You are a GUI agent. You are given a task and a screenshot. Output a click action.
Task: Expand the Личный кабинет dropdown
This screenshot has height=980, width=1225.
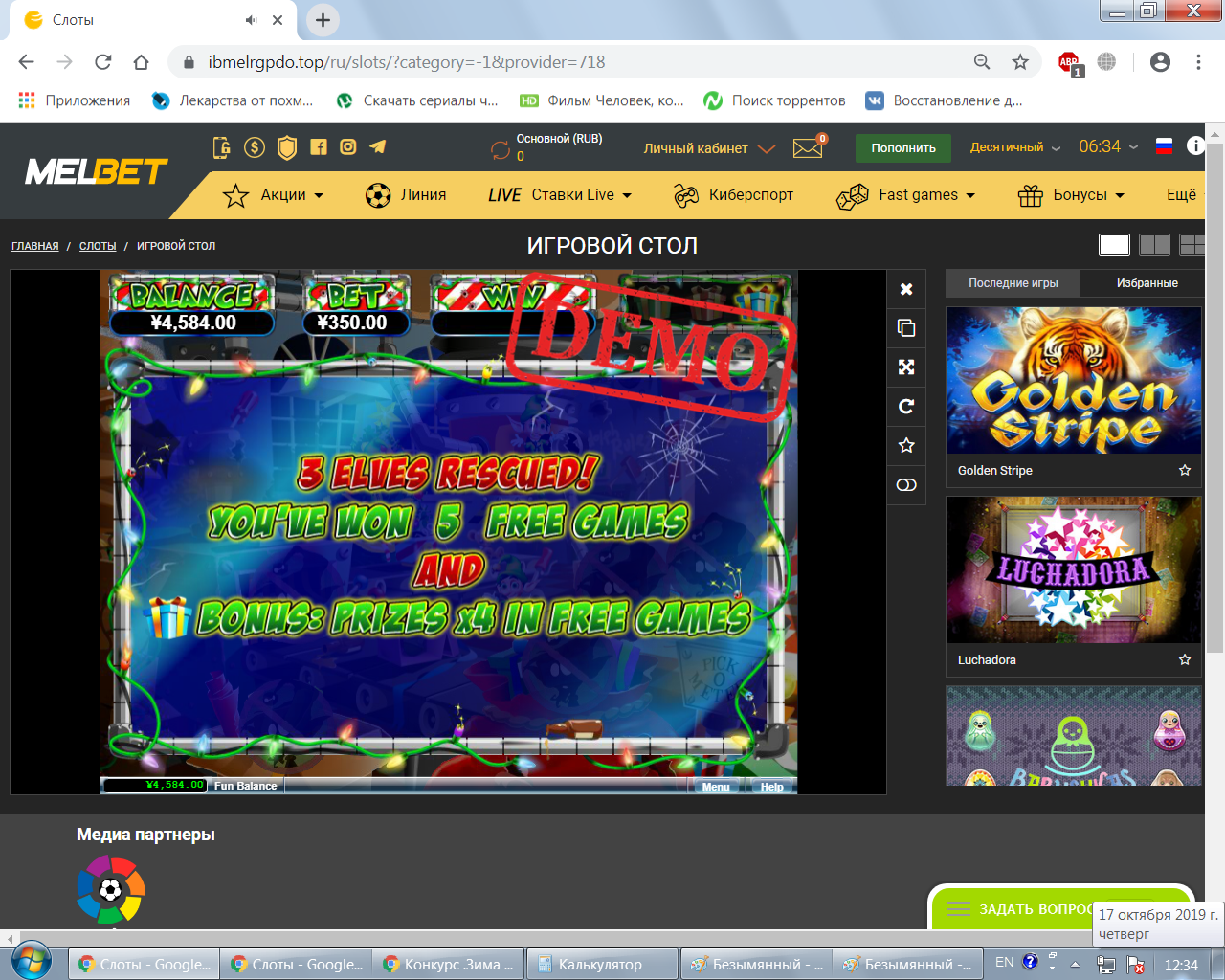709,148
